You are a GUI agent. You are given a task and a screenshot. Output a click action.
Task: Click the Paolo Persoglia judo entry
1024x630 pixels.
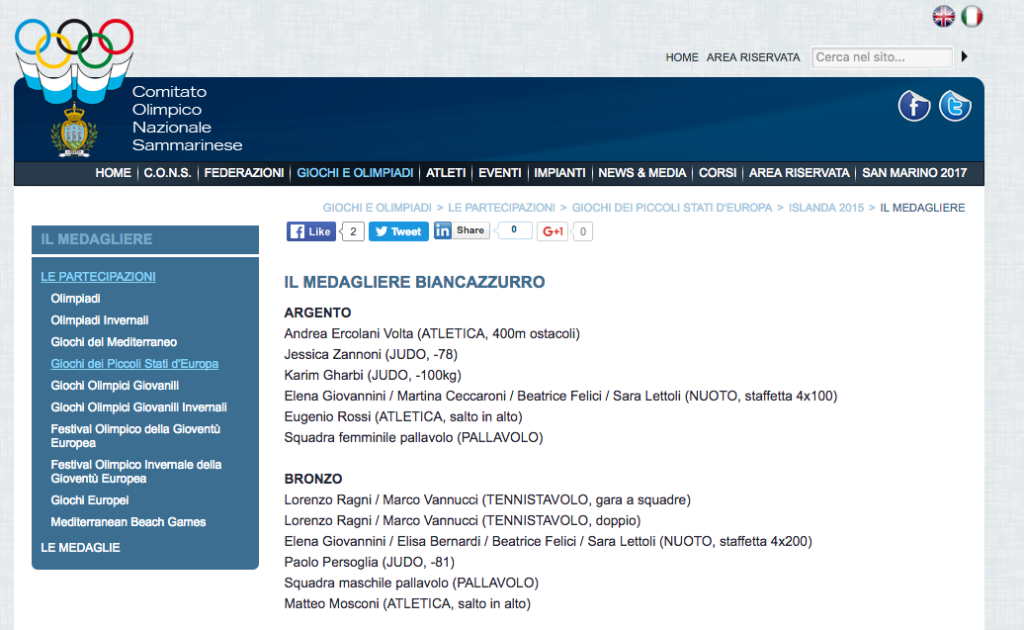point(369,562)
